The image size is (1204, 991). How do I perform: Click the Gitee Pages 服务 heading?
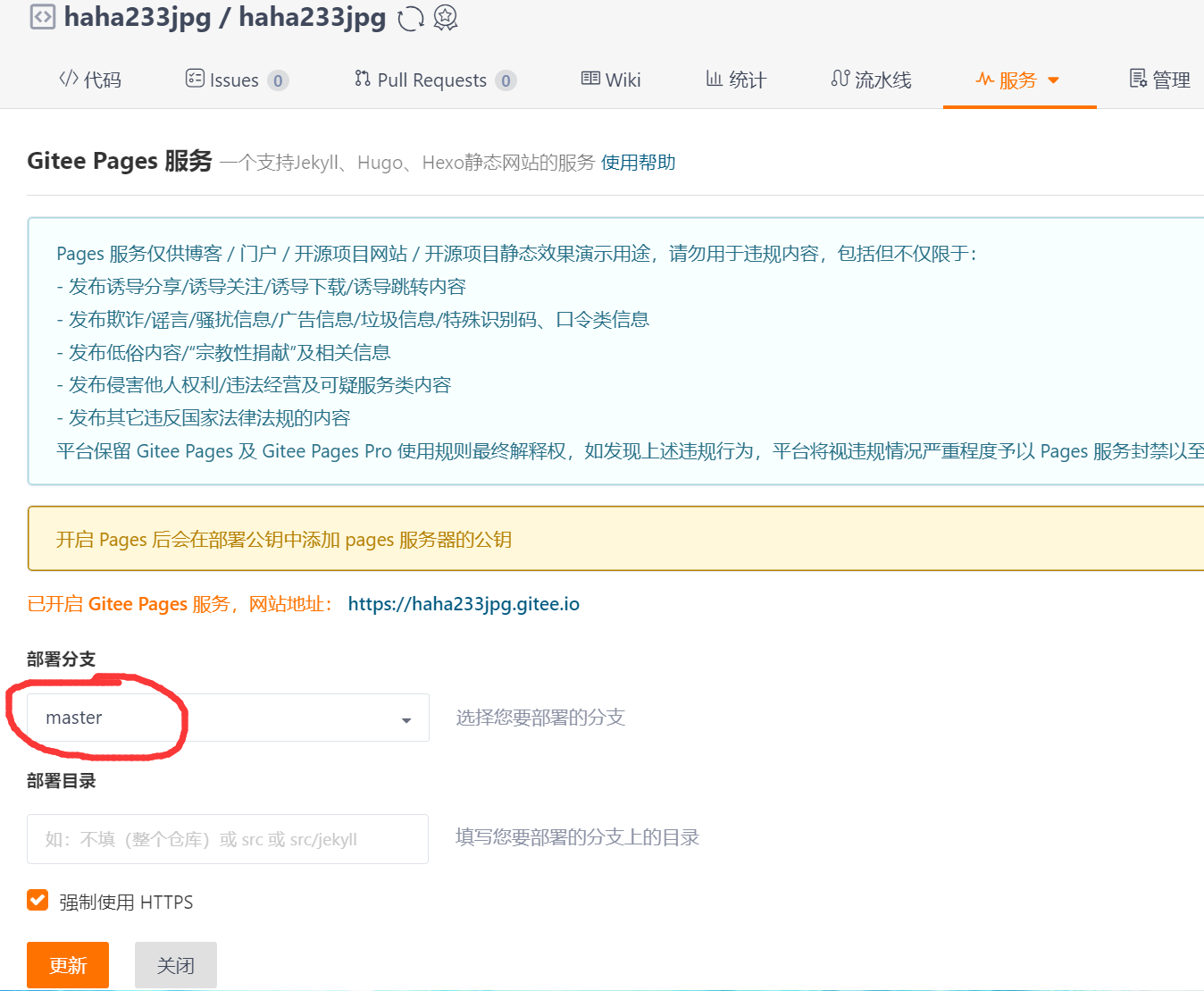[120, 161]
